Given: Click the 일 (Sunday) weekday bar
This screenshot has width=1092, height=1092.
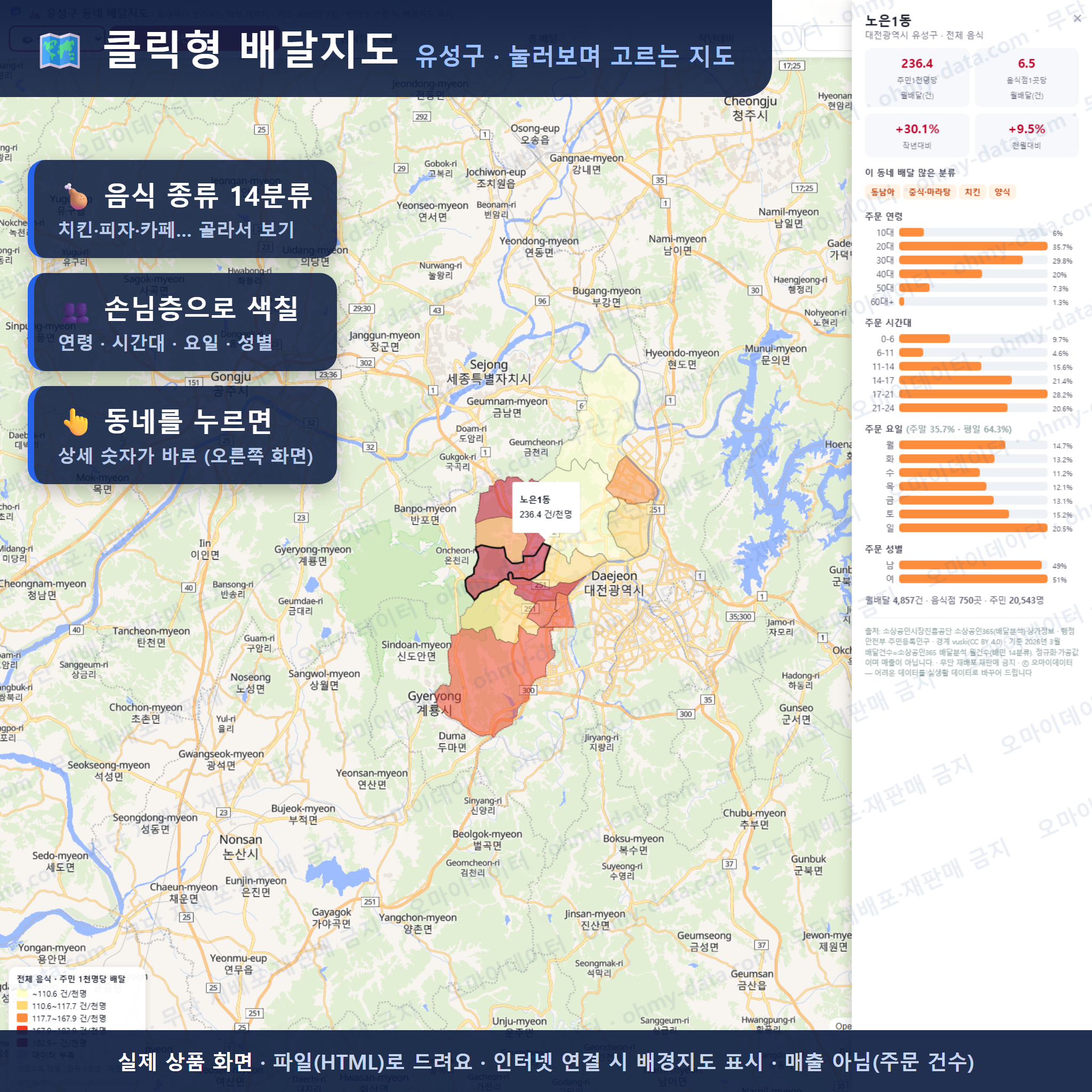Looking at the screenshot, I should tap(973, 528).
